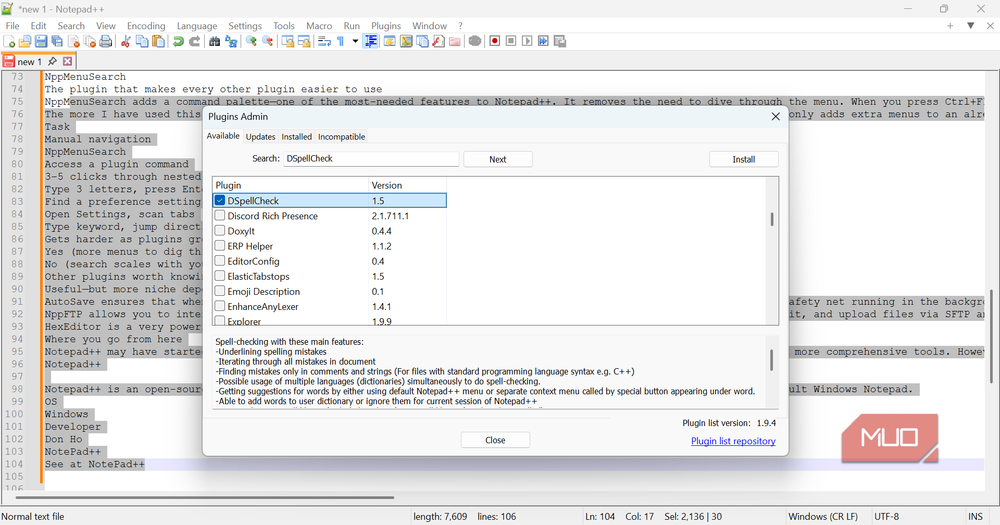Click the plus button at top right
Image resolution: width=1000 pixels, height=525 pixels.
tap(950, 26)
